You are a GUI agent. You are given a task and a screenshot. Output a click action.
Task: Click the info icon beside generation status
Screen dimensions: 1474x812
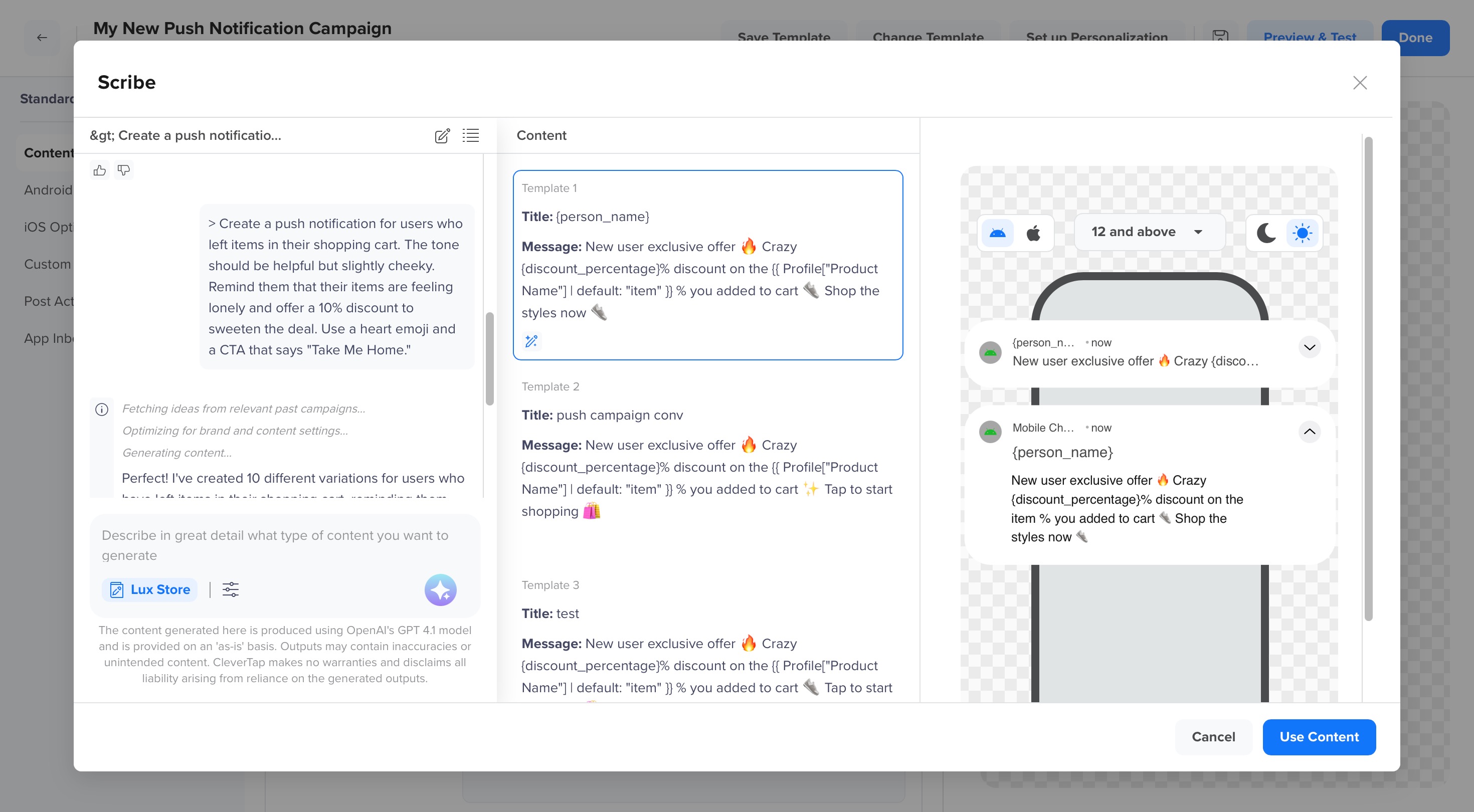pyautogui.click(x=102, y=409)
